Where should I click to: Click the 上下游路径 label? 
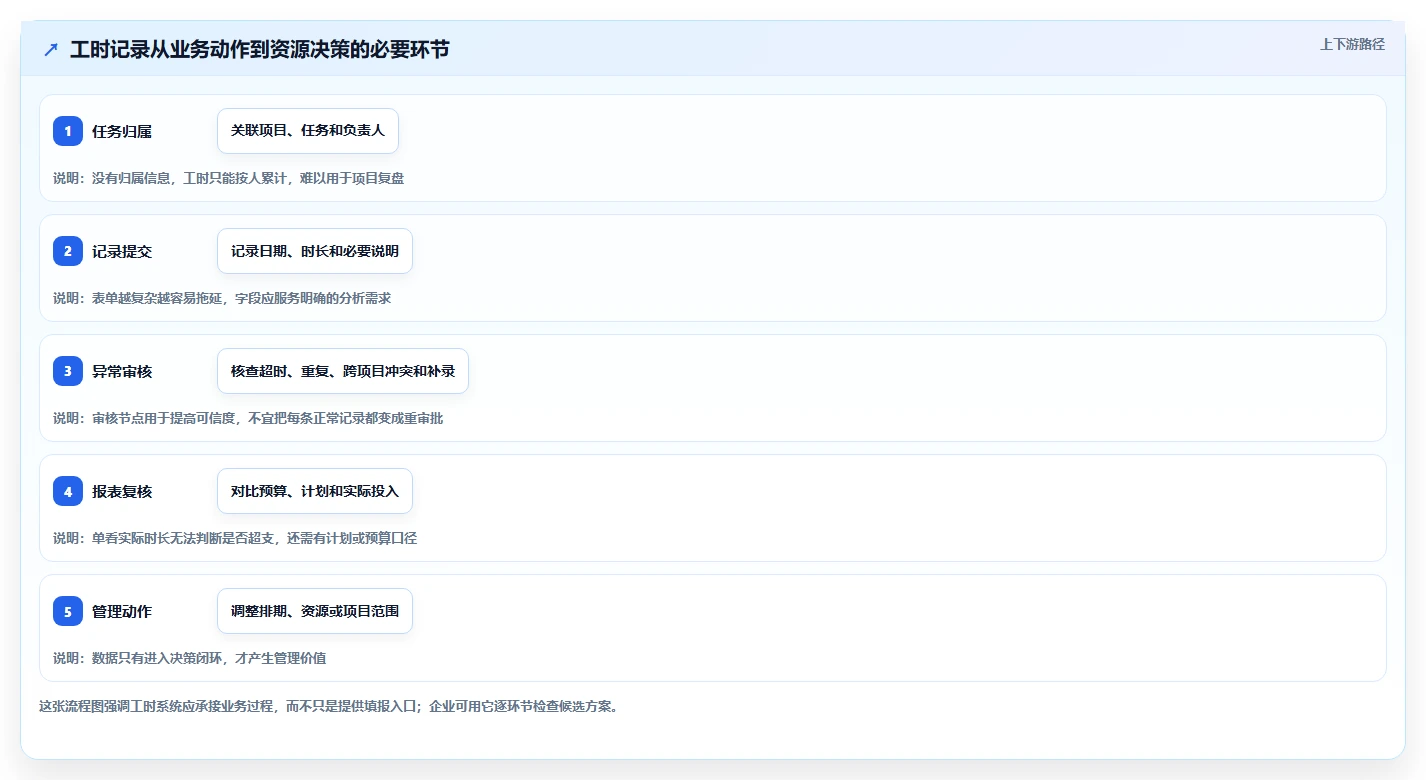click(1352, 44)
